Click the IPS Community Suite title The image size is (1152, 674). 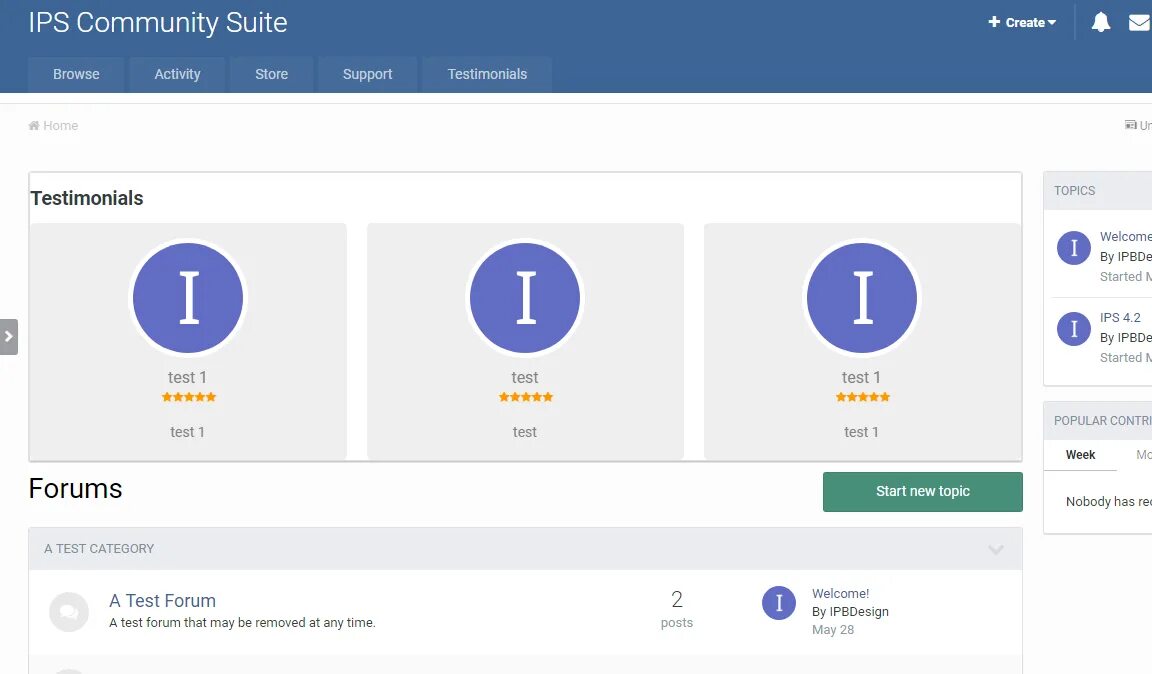158,23
